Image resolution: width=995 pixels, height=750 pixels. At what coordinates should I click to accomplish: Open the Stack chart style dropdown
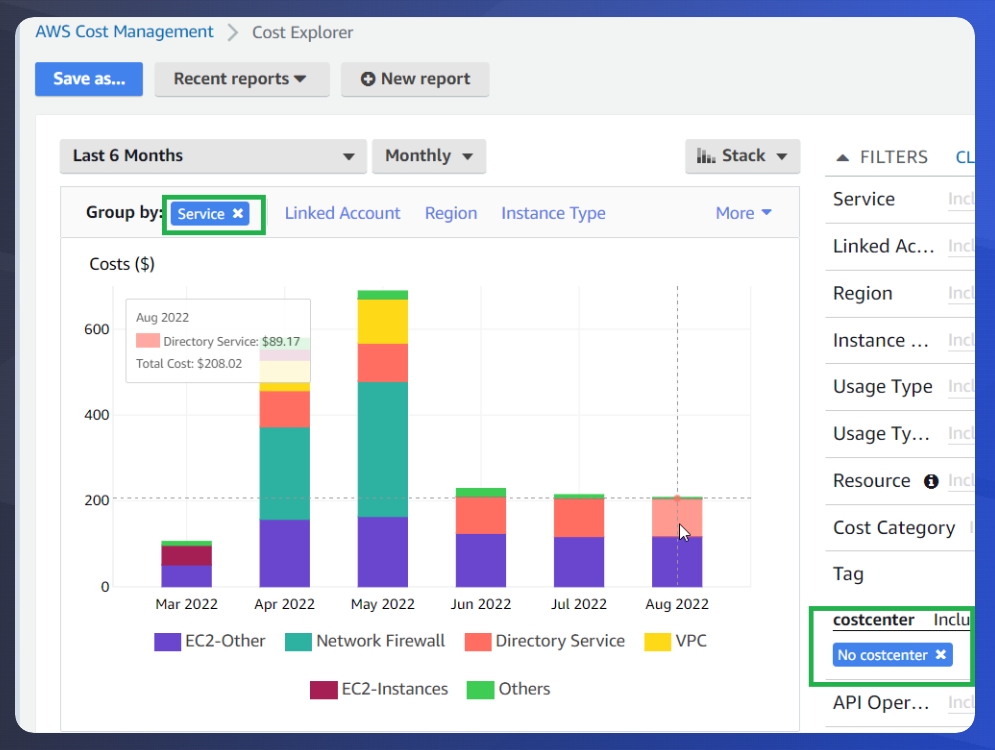tap(742, 156)
